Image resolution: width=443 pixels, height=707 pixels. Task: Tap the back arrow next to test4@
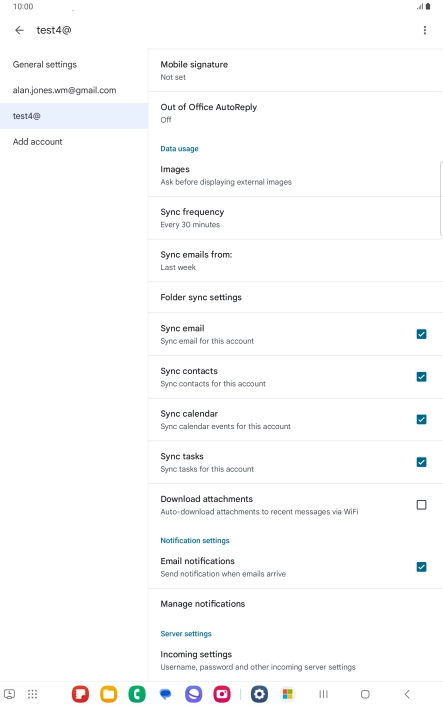(19, 30)
